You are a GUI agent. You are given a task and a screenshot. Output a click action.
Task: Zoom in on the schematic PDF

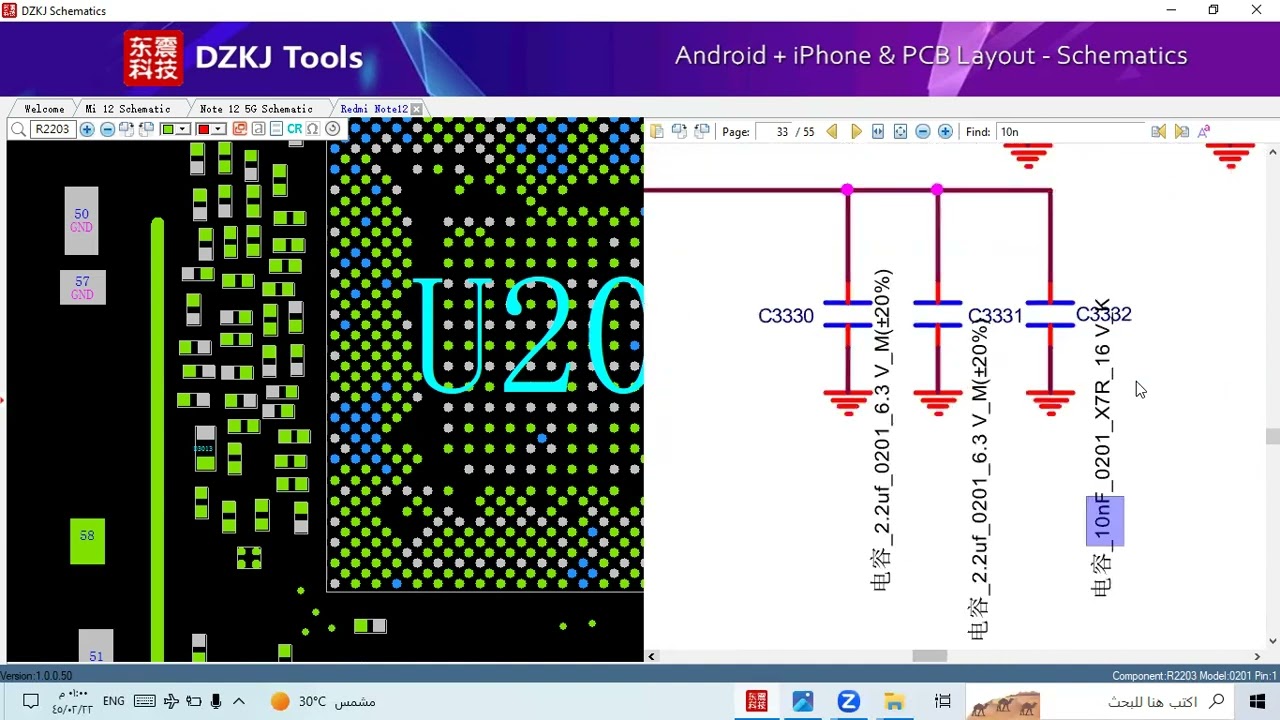945,131
